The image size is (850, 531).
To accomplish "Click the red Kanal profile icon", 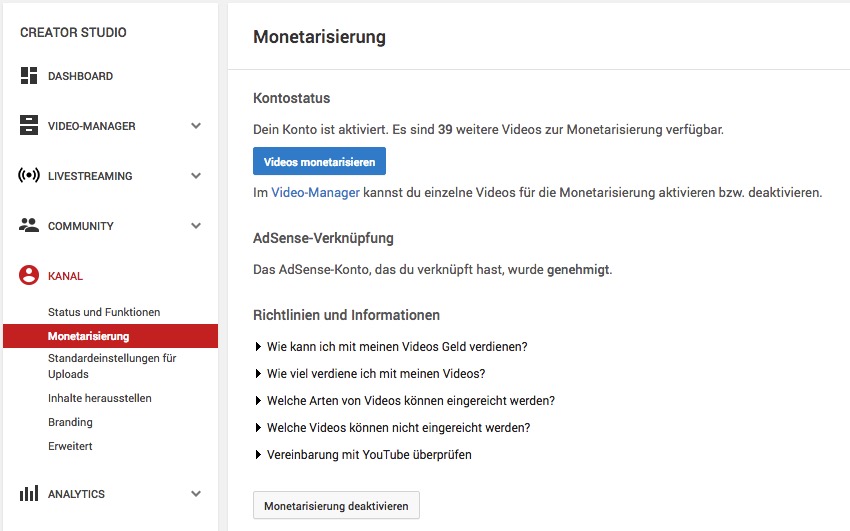I will (x=29, y=275).
